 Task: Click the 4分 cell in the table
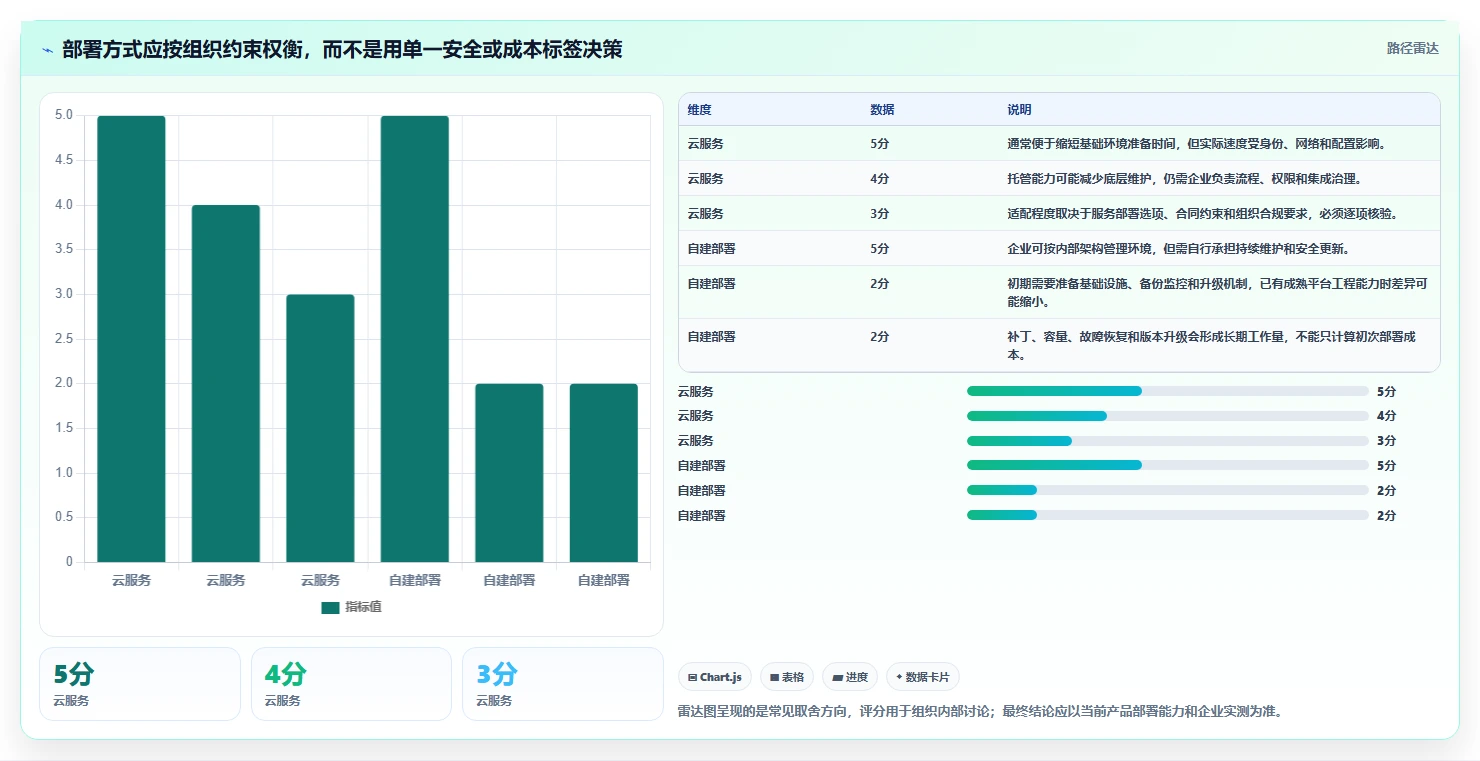tap(880, 179)
